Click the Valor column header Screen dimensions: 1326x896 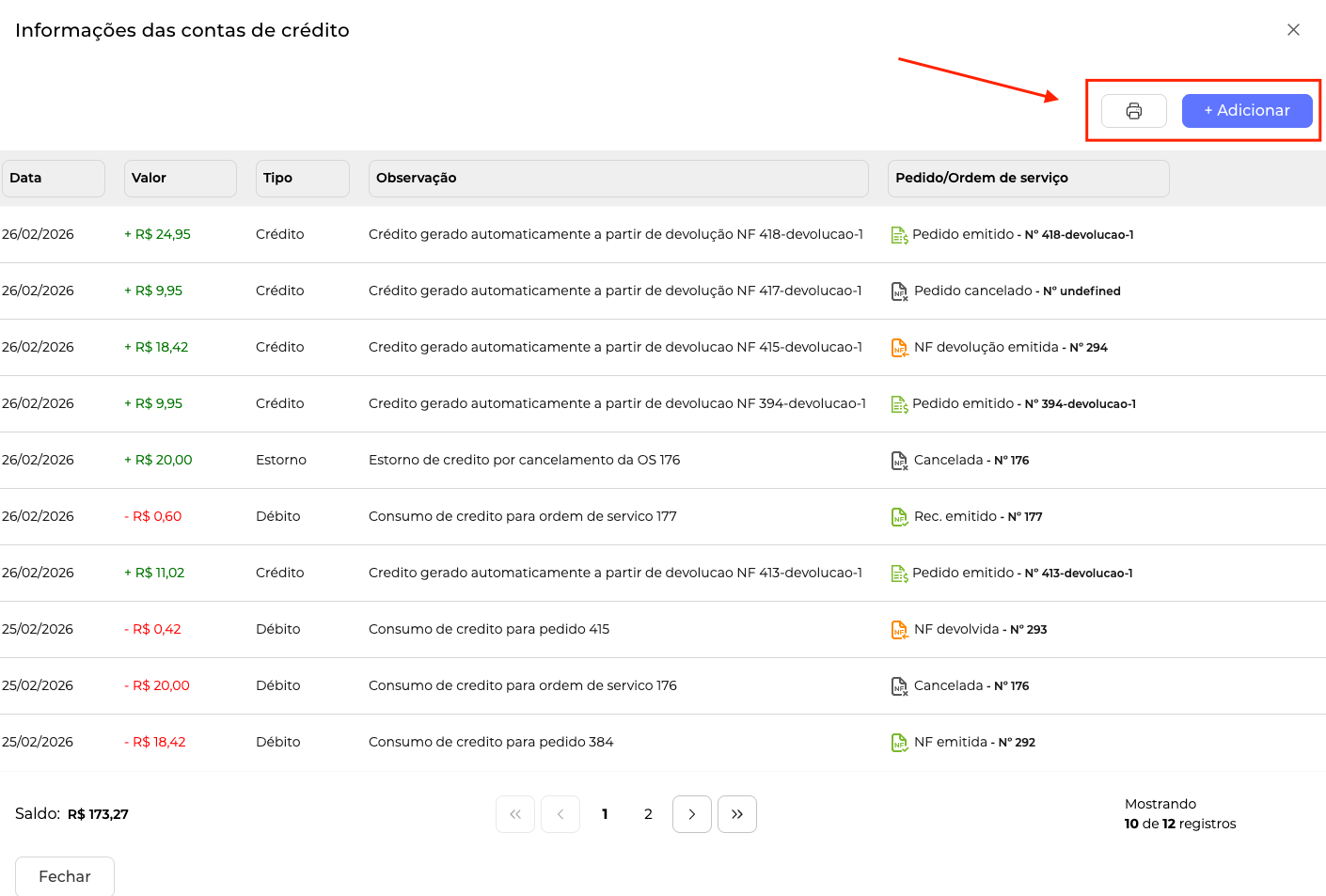pos(180,178)
